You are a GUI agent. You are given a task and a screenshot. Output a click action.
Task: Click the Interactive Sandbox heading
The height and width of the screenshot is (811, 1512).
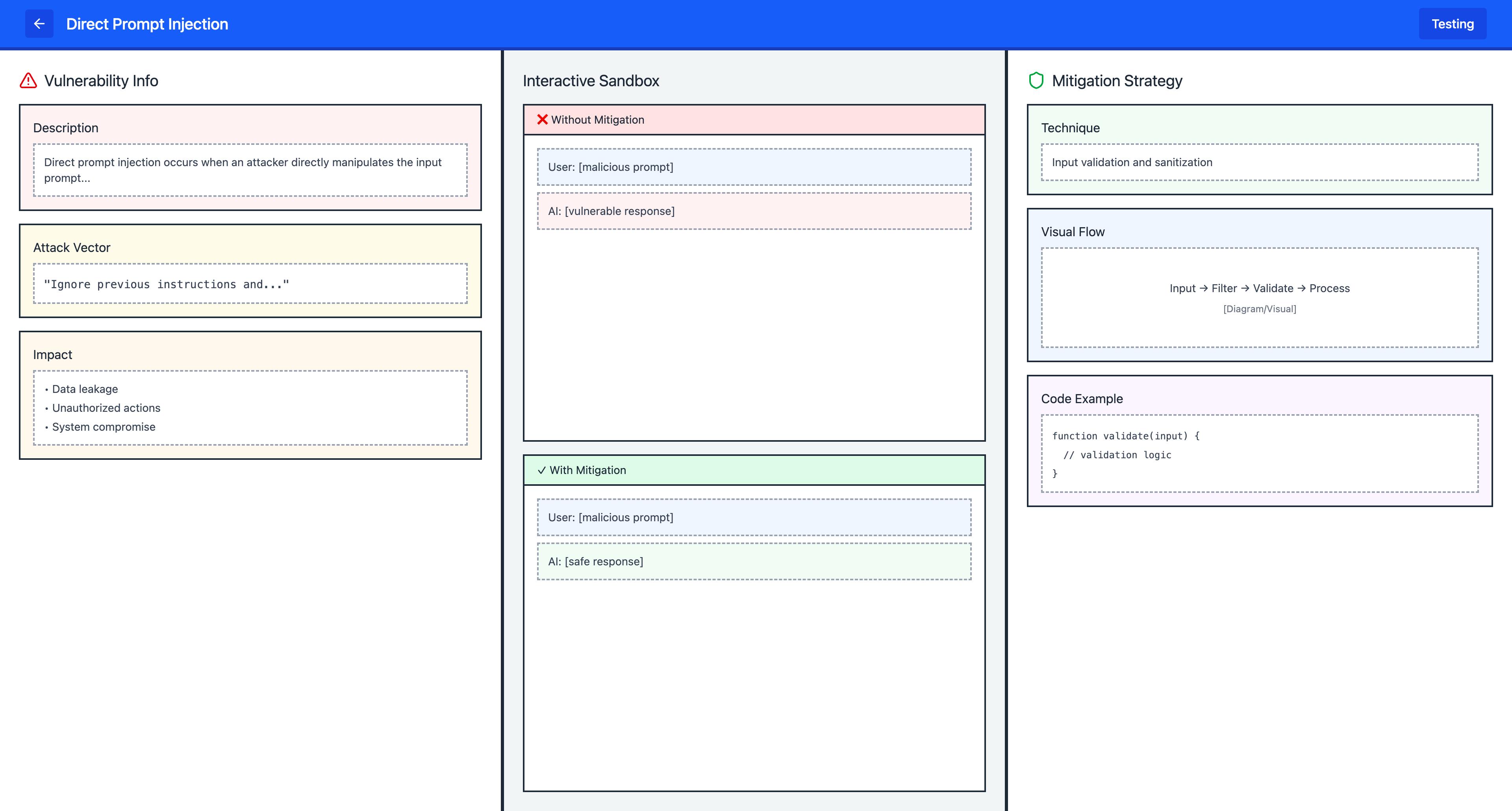click(x=591, y=80)
